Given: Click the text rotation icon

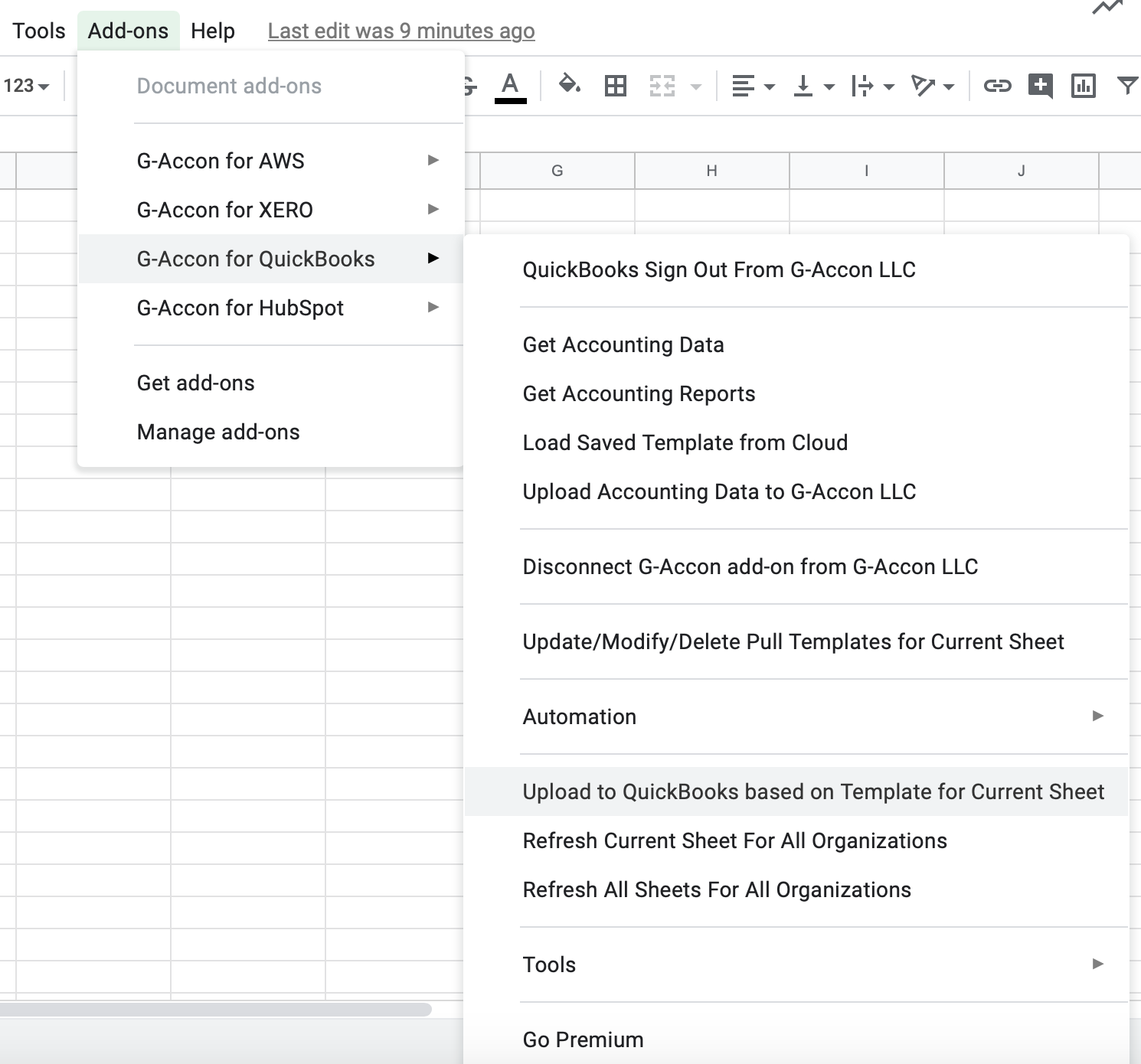Looking at the screenshot, I should tap(923, 86).
